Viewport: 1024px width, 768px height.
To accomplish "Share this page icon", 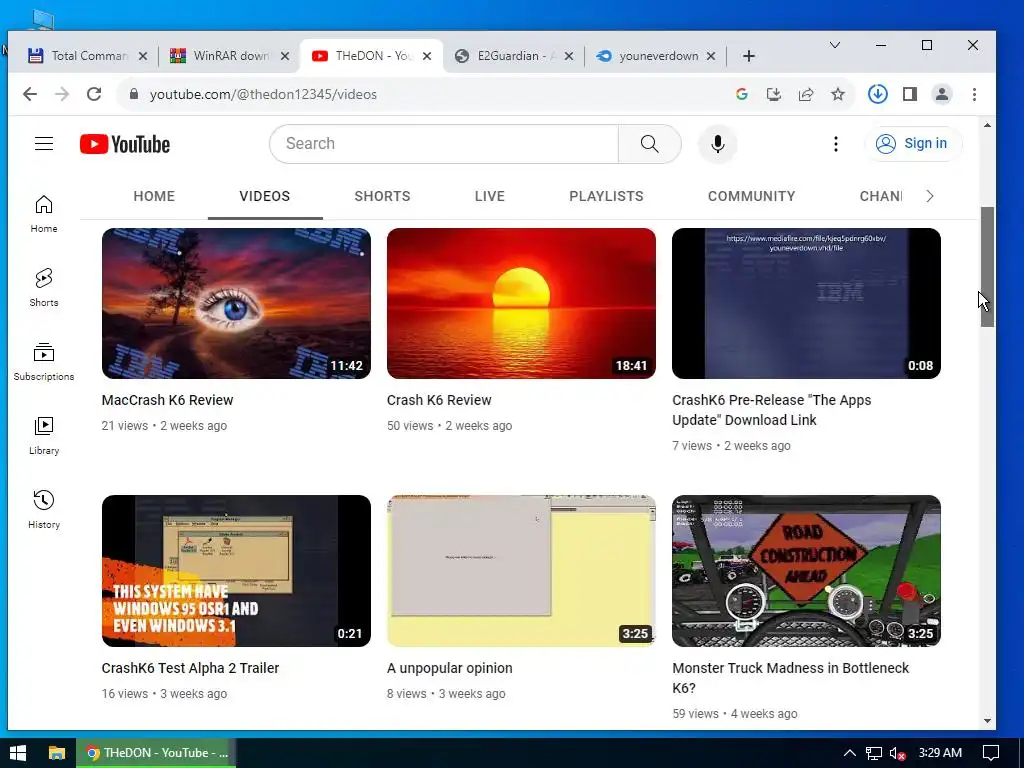I will click(806, 94).
